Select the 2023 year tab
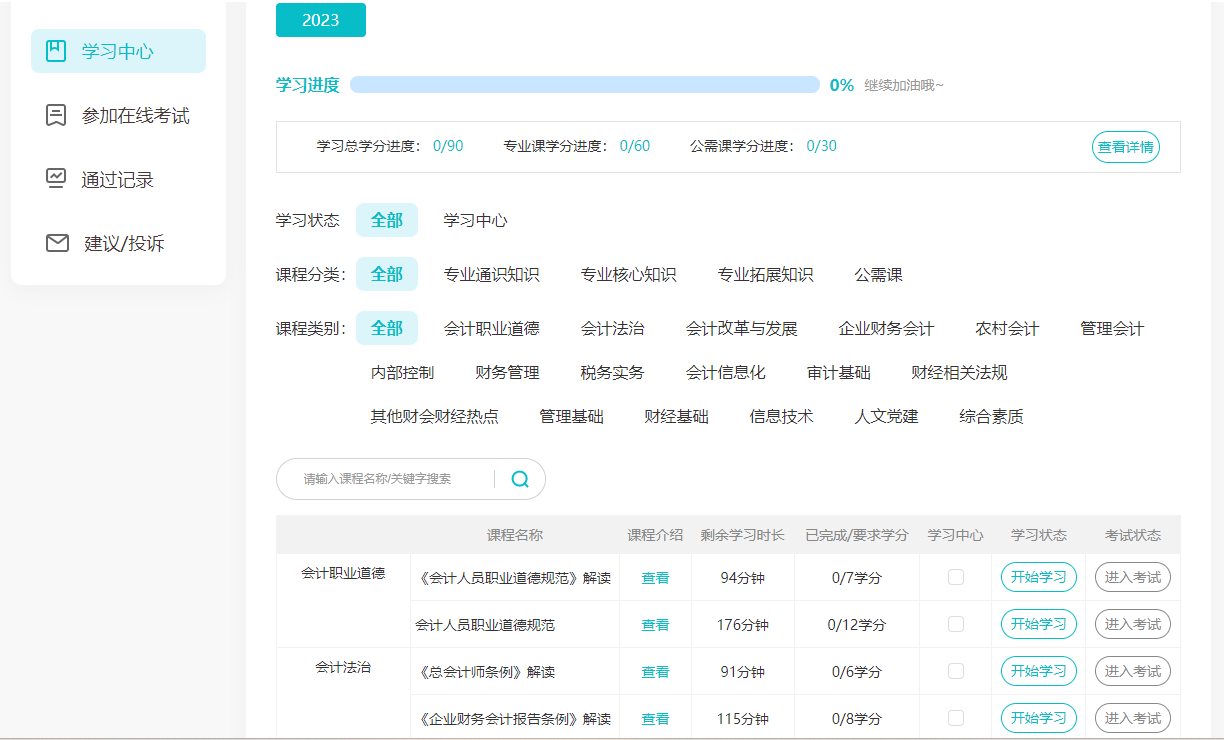The height and width of the screenshot is (740, 1224). [x=320, y=20]
